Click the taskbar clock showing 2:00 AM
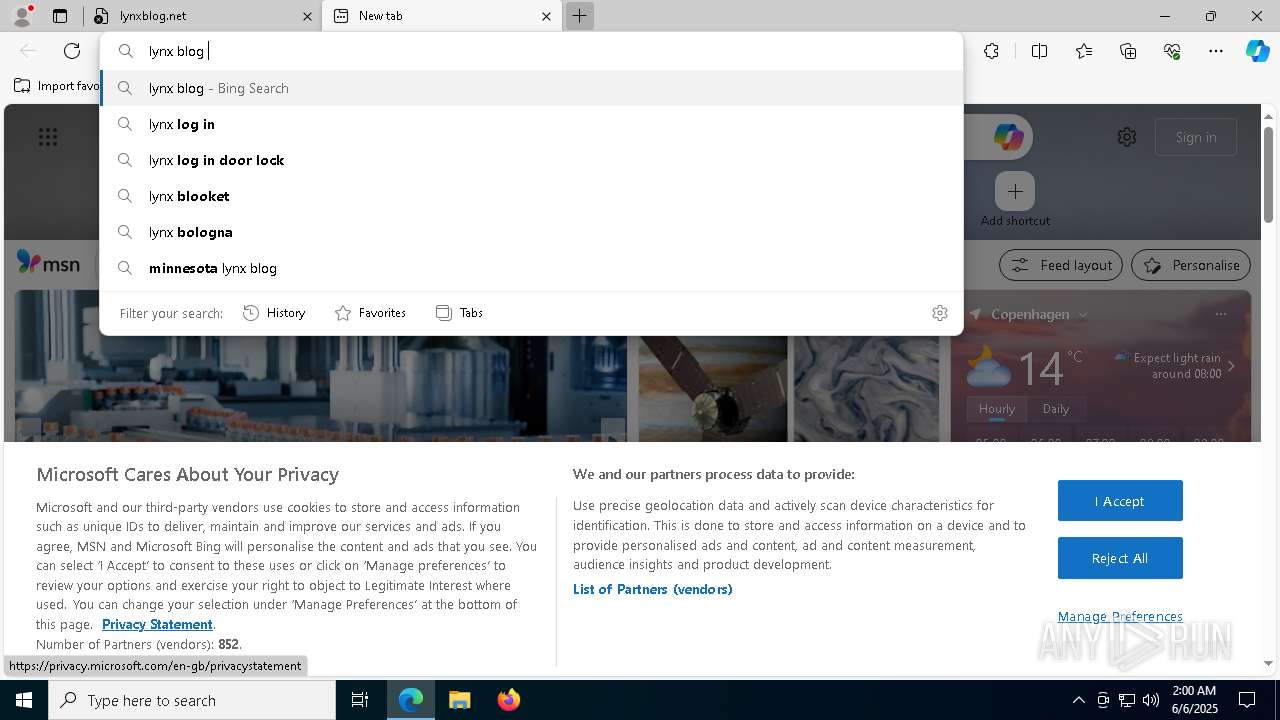Image resolution: width=1280 pixels, height=720 pixels. [1193, 700]
